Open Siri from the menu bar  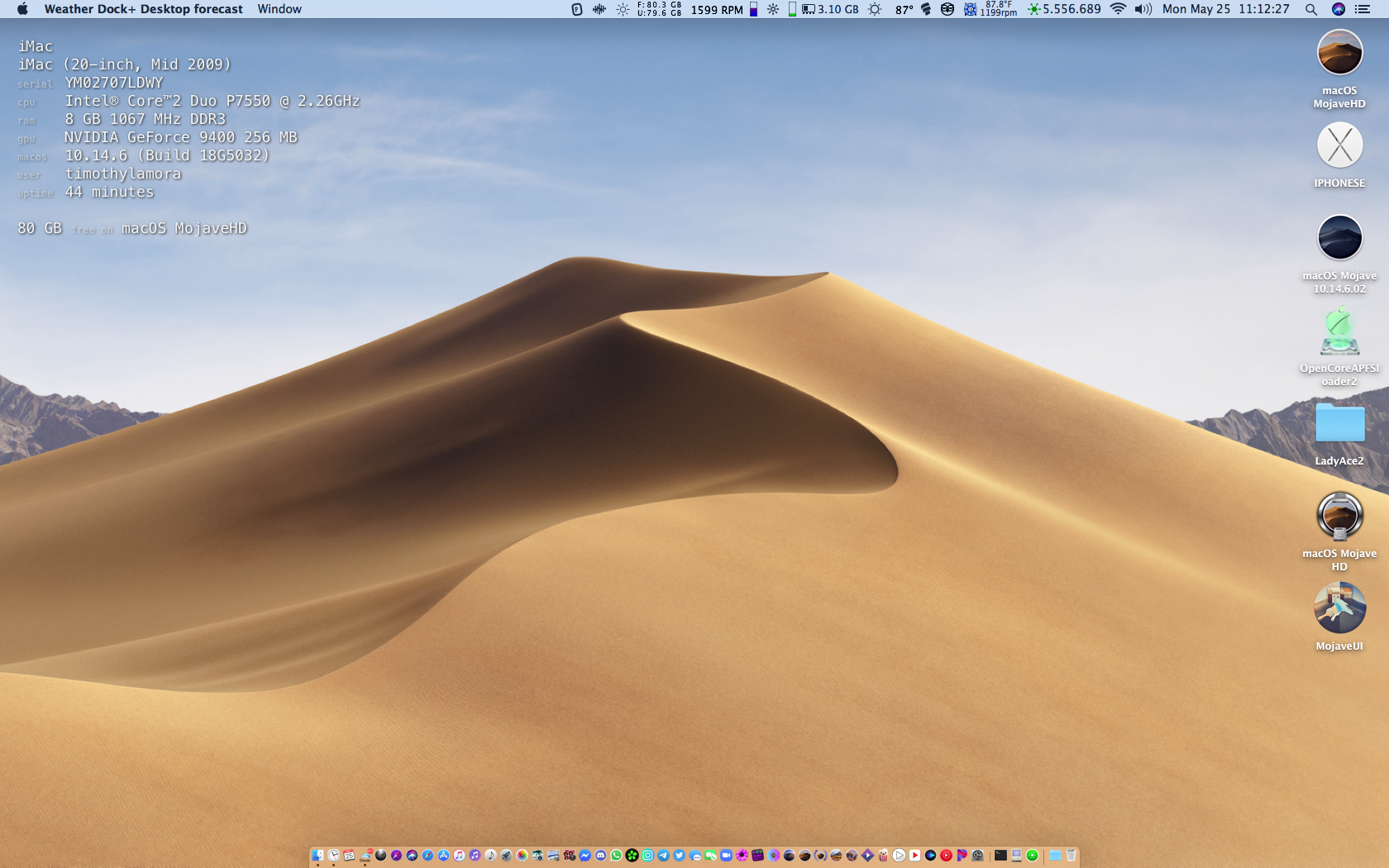pyautogui.click(x=1339, y=9)
